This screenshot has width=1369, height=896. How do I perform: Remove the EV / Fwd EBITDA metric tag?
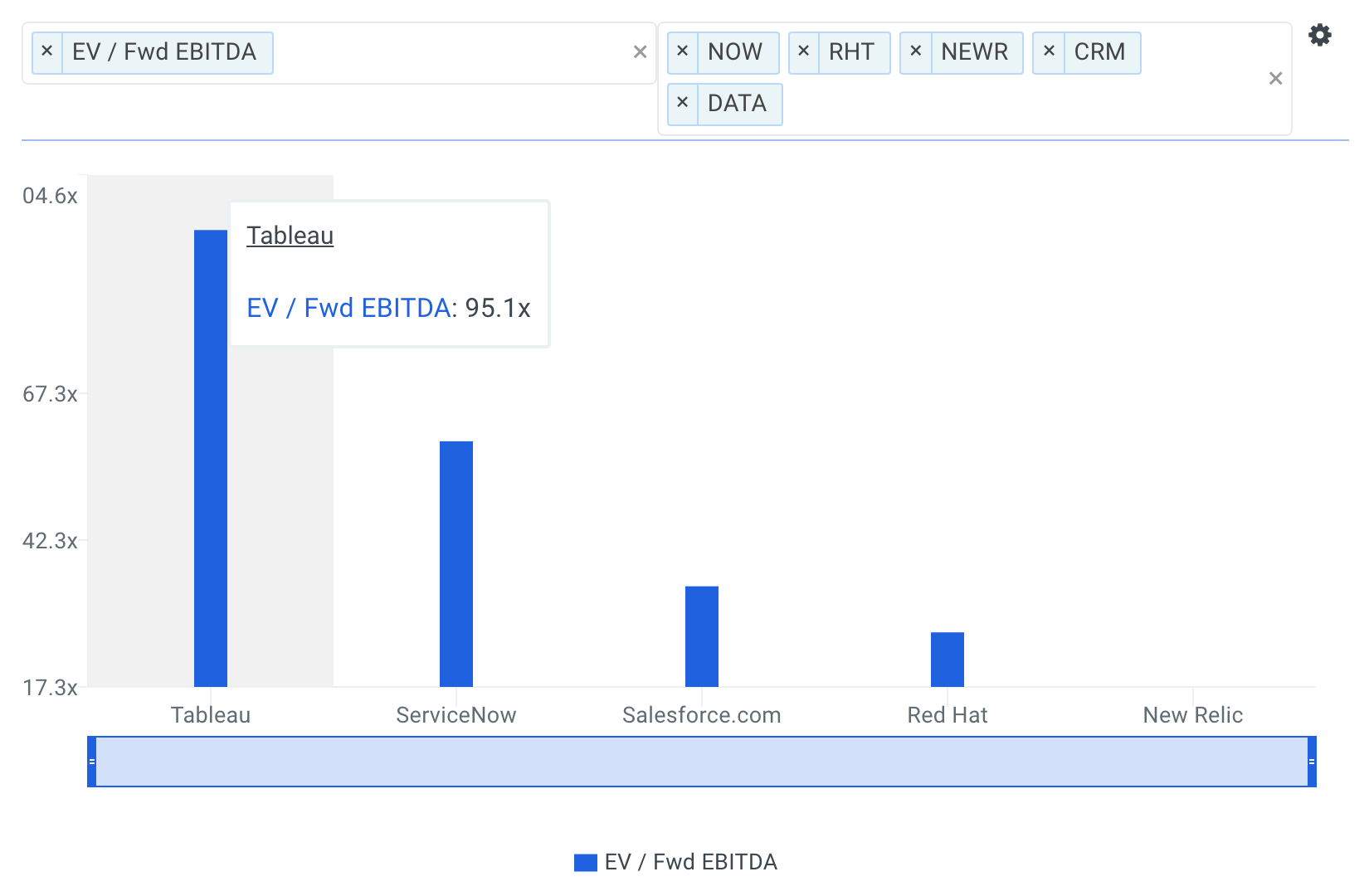tap(47, 52)
